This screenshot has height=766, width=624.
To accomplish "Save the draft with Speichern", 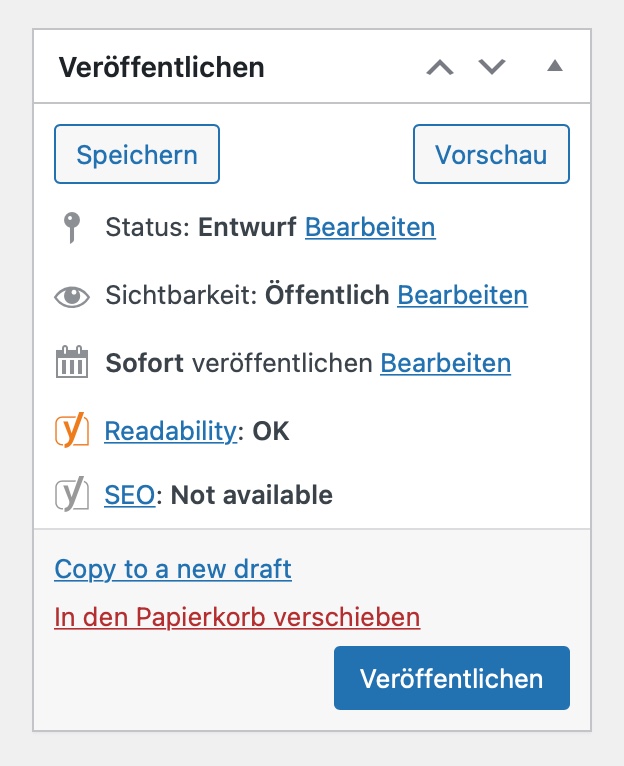I will pos(137,154).
